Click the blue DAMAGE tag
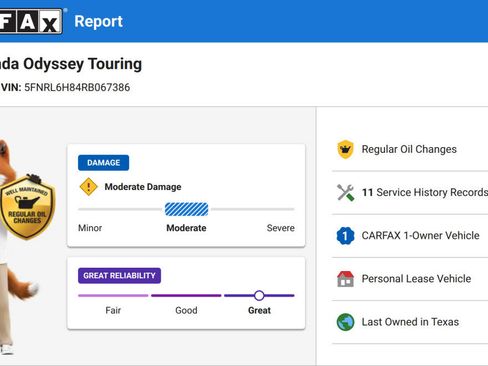 103,163
